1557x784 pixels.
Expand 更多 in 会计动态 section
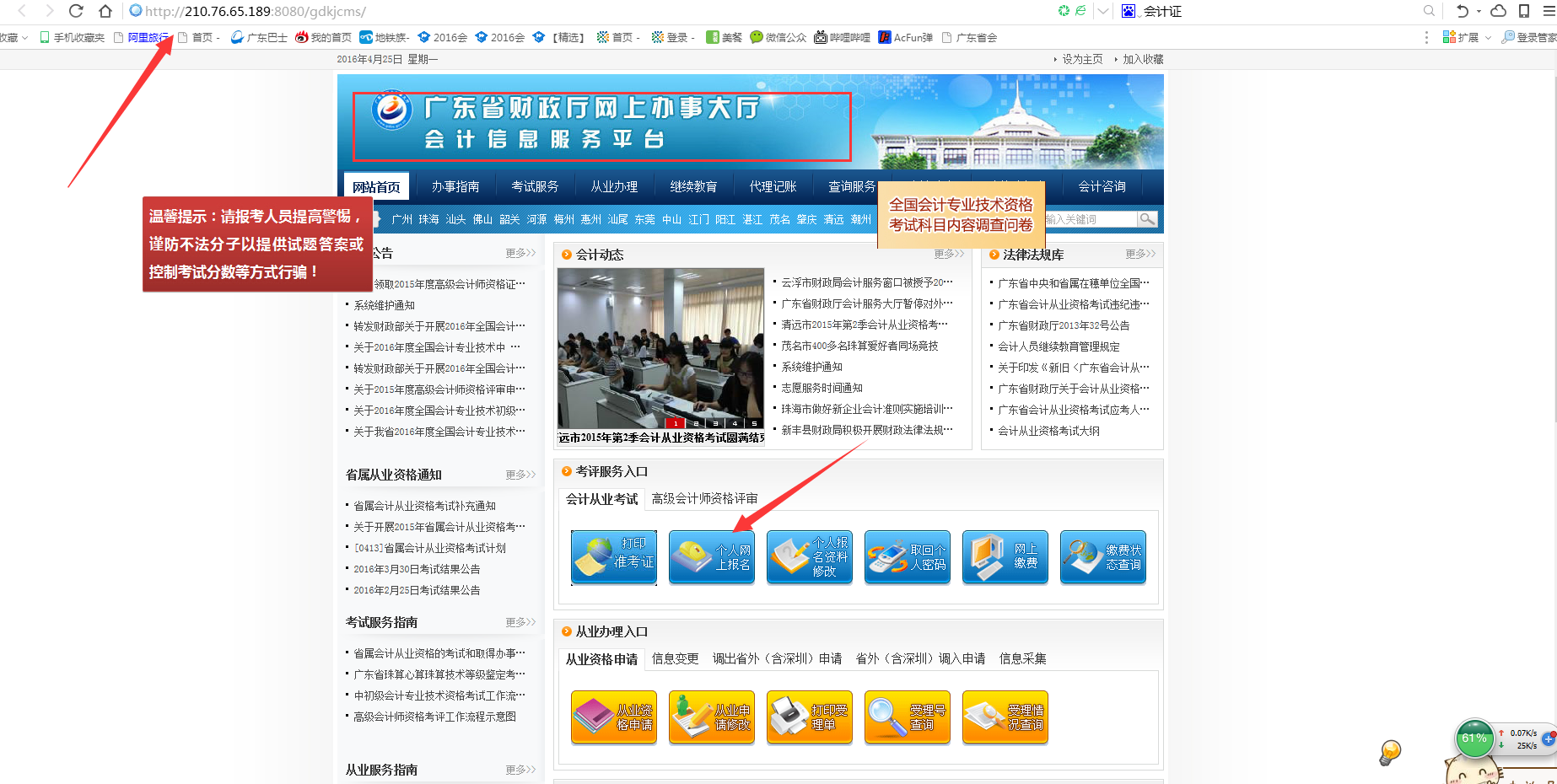click(948, 254)
